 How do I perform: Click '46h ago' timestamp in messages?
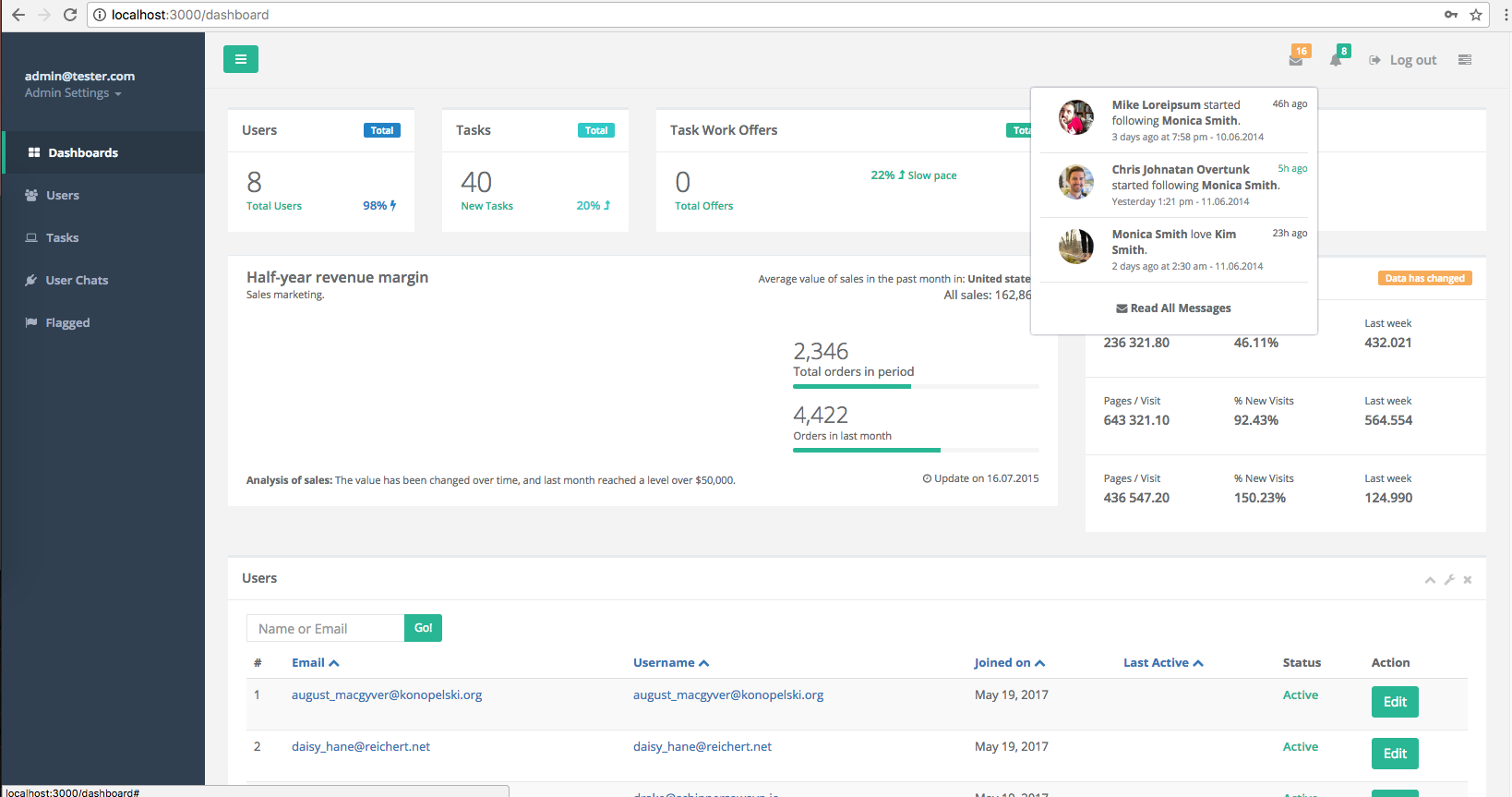(1290, 103)
